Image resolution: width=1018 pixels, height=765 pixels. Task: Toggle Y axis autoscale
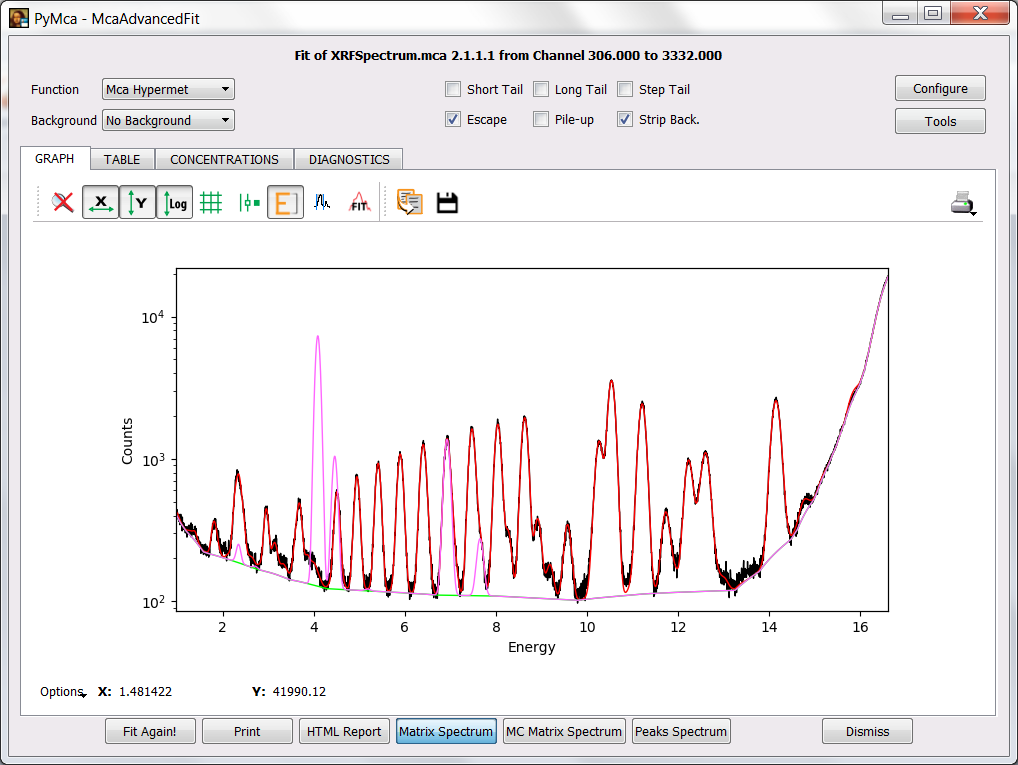137,203
